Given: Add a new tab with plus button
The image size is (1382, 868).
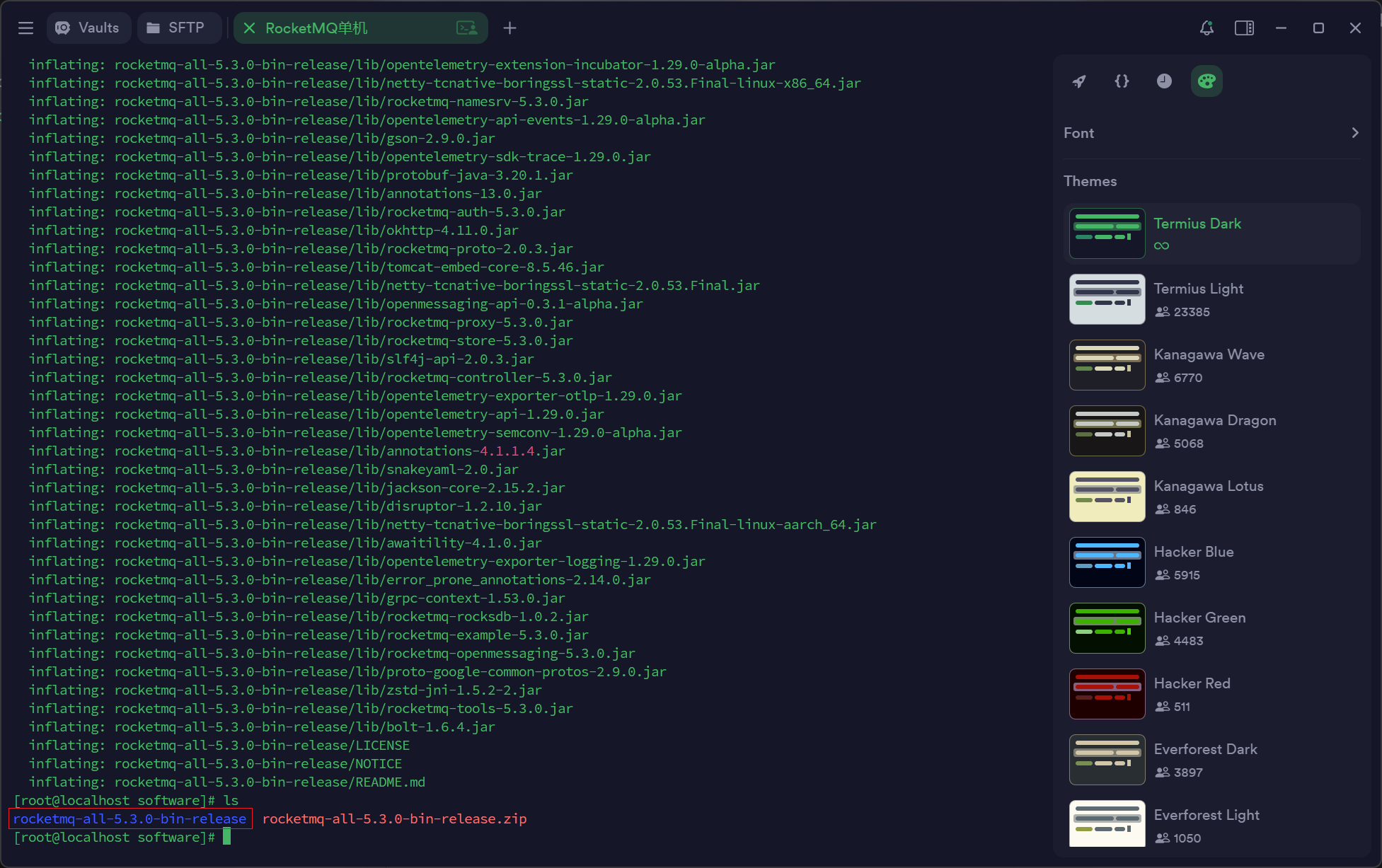Looking at the screenshot, I should coord(509,28).
